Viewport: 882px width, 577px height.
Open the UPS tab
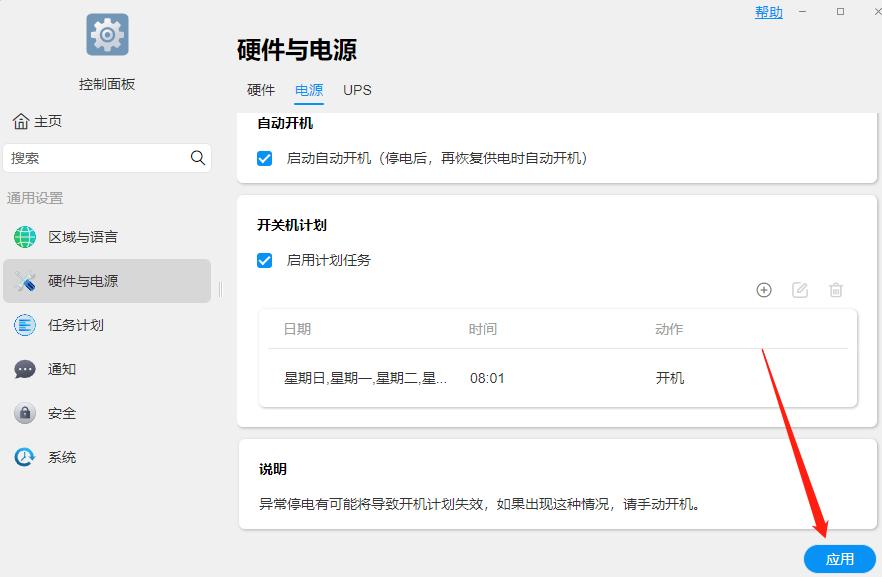357,90
